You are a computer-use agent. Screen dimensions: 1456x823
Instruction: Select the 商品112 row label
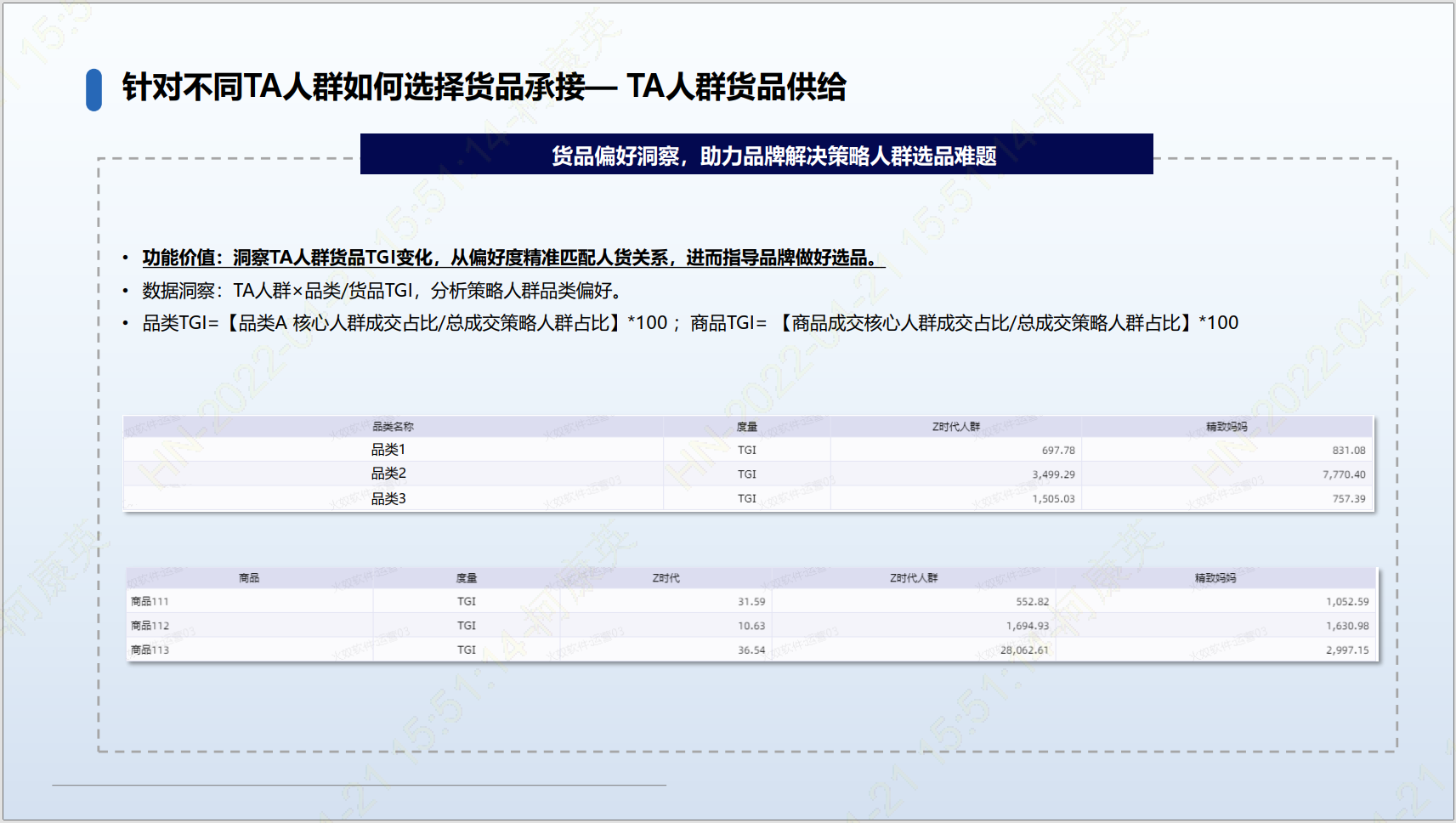coord(150,626)
